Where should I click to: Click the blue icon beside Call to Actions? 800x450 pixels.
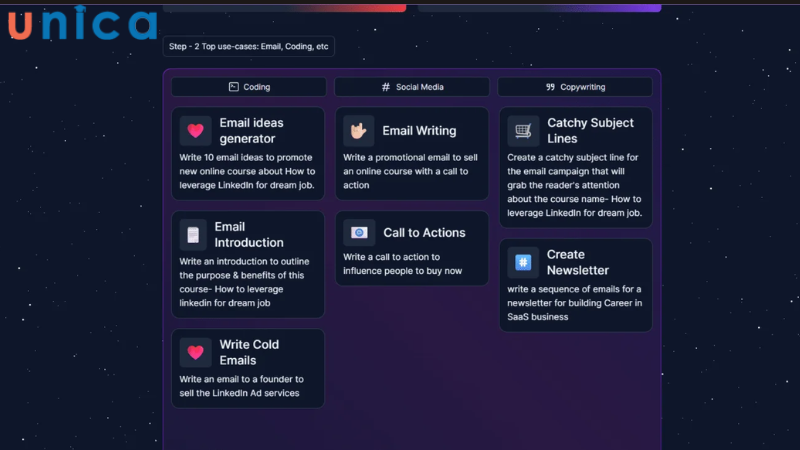359,233
